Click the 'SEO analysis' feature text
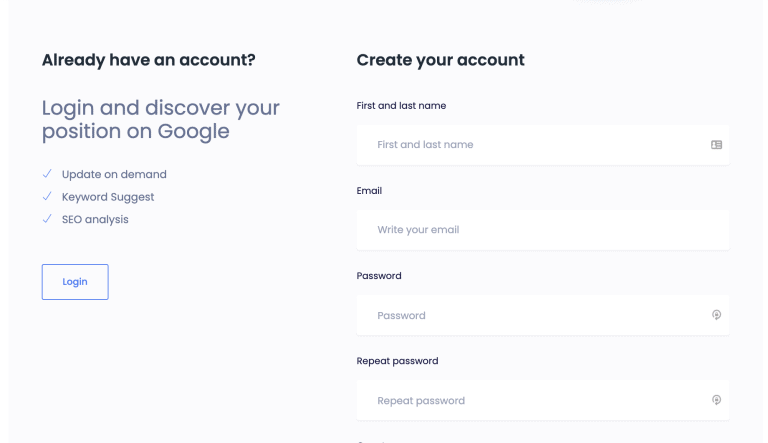The image size is (768, 443). tap(95, 220)
